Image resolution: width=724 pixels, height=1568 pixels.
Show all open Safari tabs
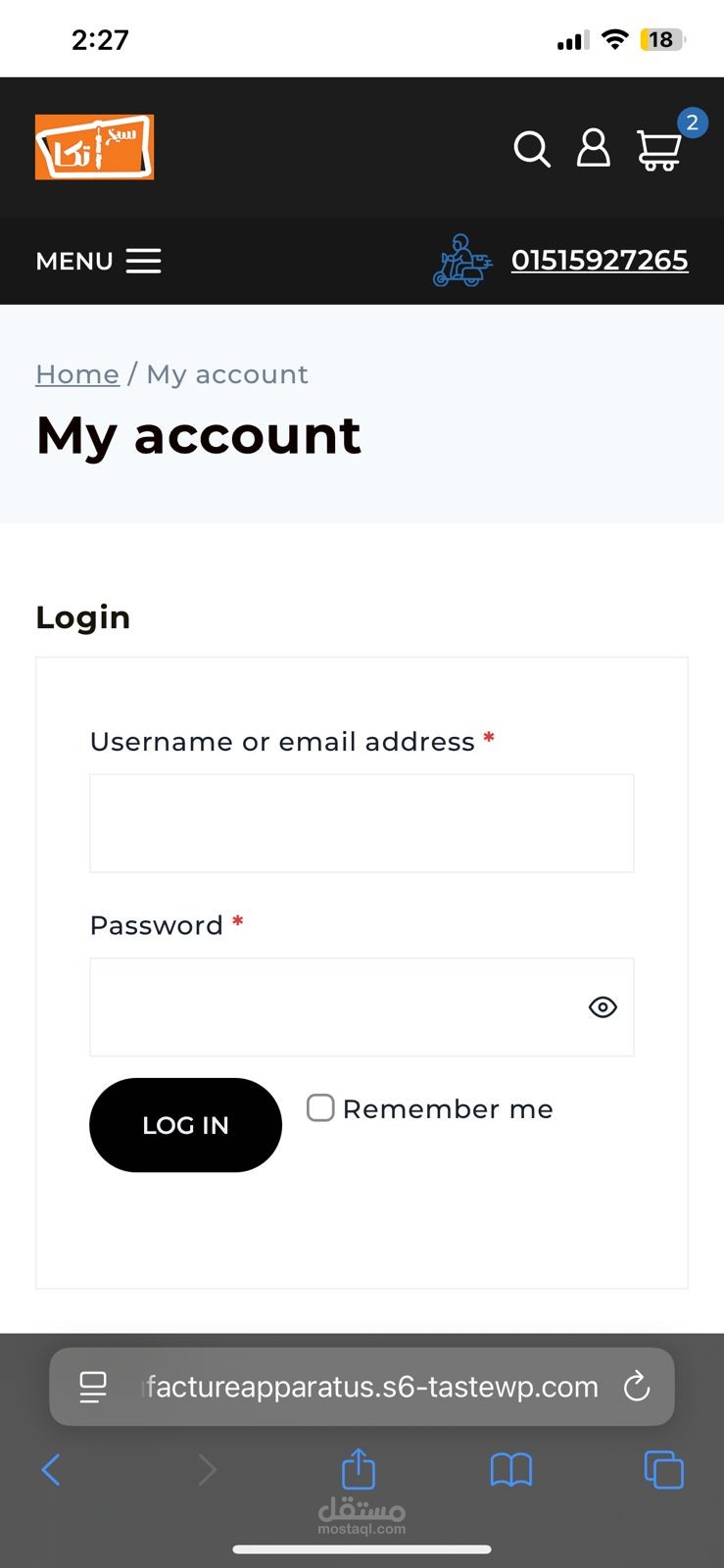(x=663, y=1469)
